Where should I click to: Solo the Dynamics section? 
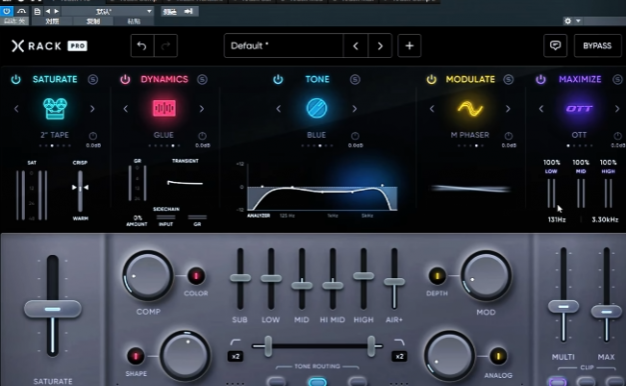(x=202, y=79)
